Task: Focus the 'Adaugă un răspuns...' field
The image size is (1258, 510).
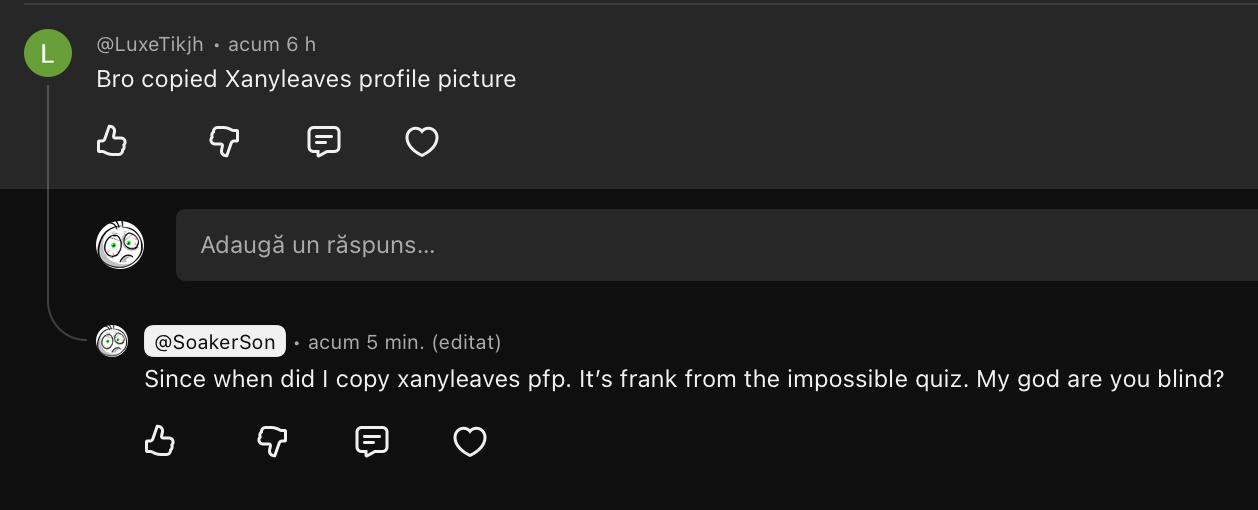Action: click(700, 245)
